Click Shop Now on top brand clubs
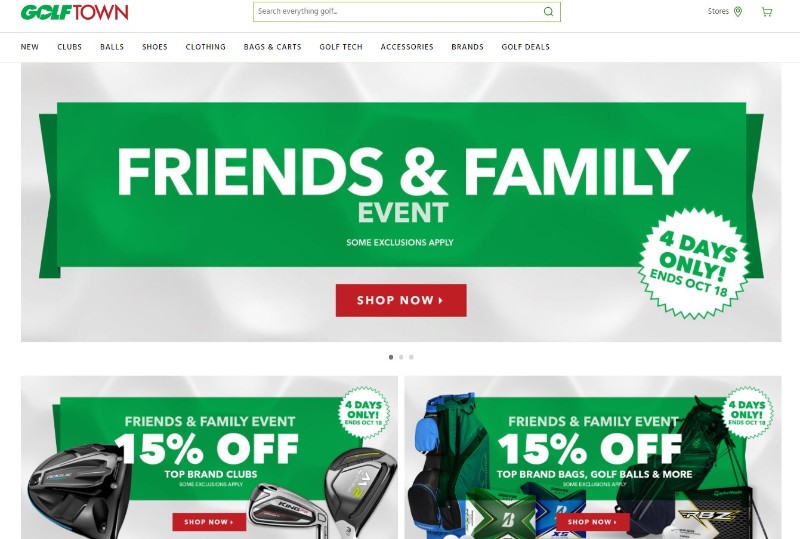 (209, 522)
